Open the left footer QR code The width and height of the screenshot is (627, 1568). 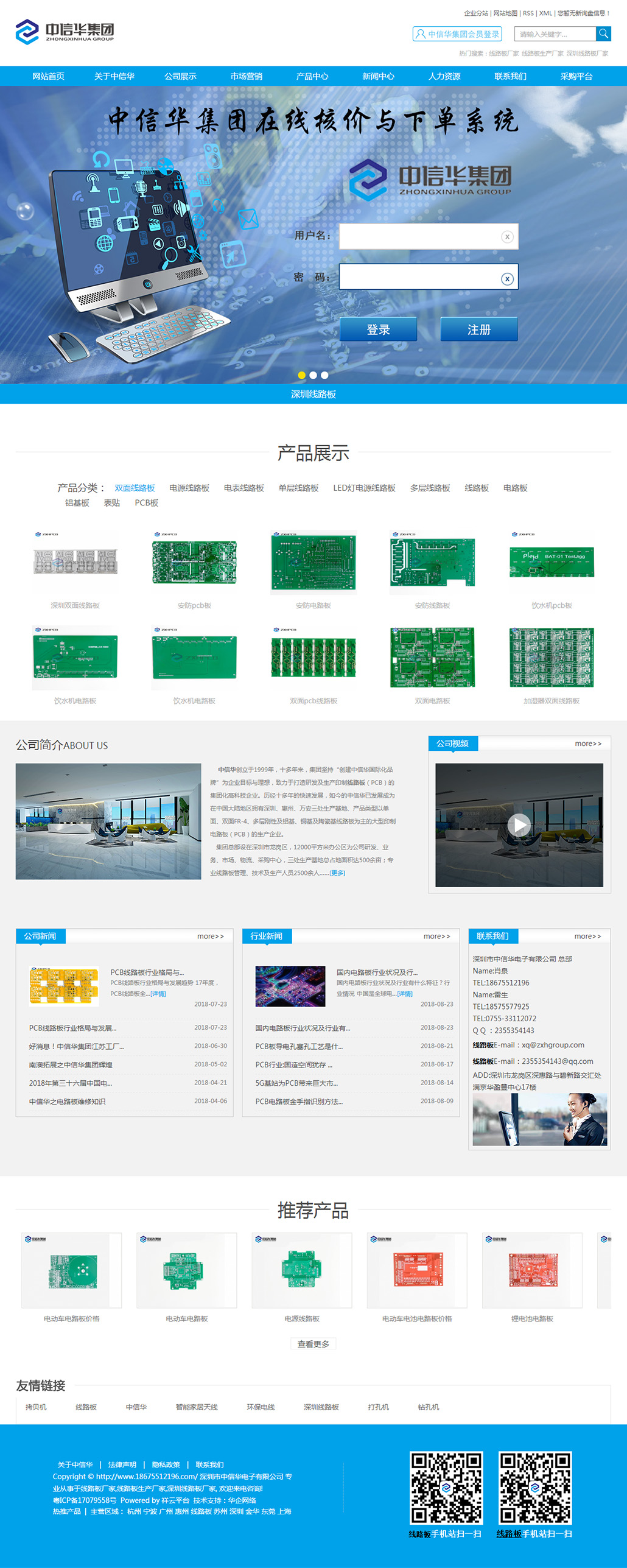[x=446, y=1488]
